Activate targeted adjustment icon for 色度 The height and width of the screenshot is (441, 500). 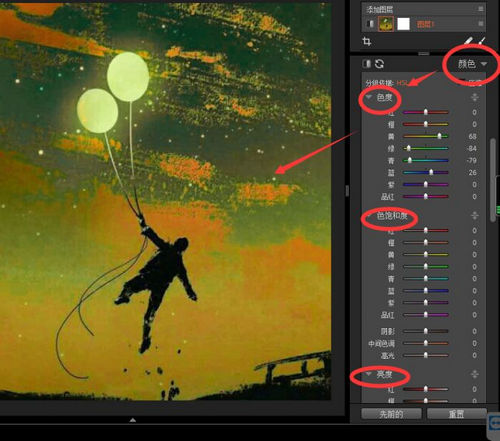[x=475, y=97]
